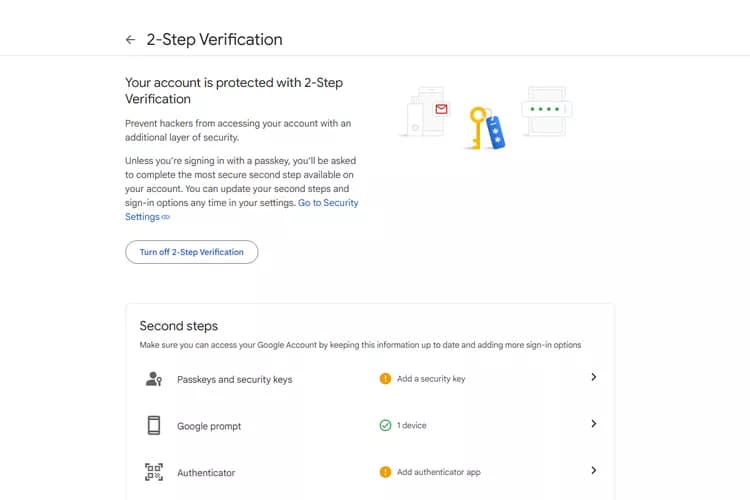This screenshot has height=500, width=750.
Task: Expand the Passkeys and security keys chevron
Action: [x=593, y=377]
